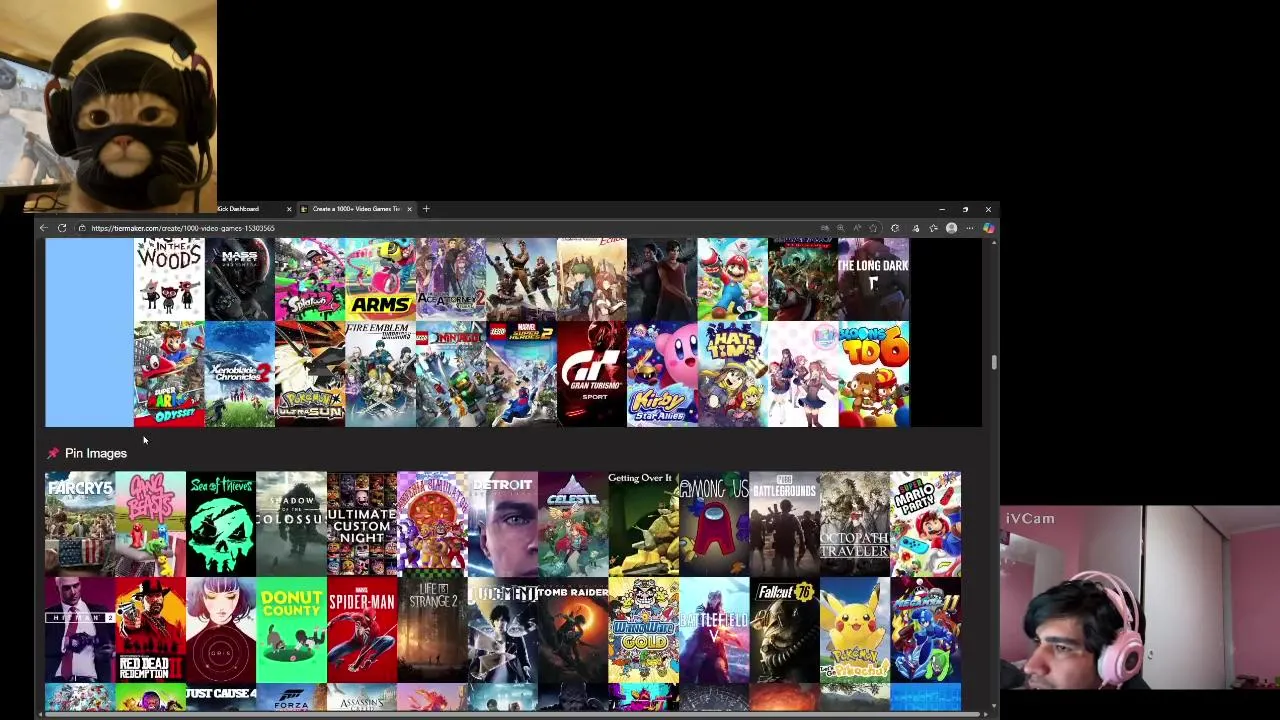This screenshot has height=720, width=1280.
Task: Pick the Octopath Traveler image
Action: (x=855, y=524)
